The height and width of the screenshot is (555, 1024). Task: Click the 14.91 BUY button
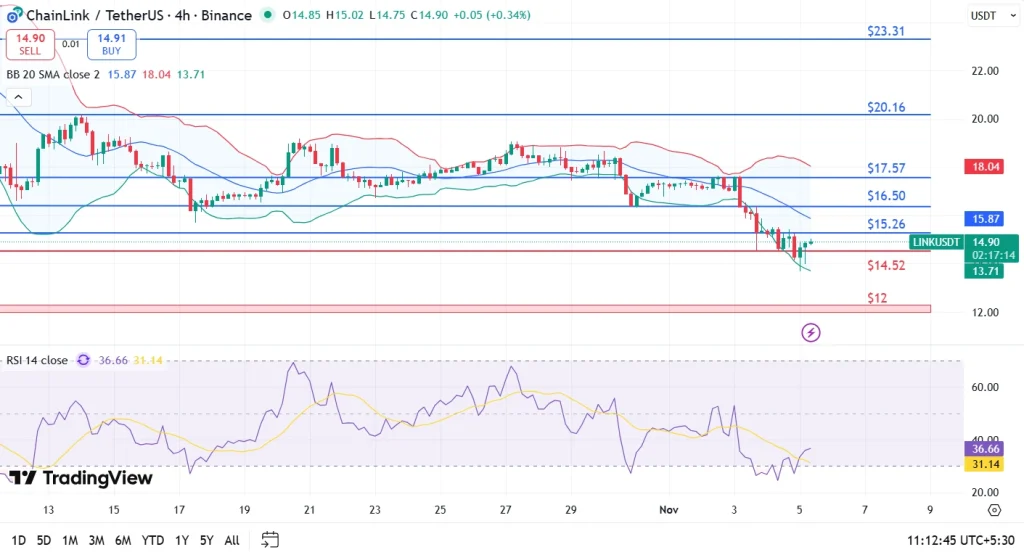click(111, 44)
